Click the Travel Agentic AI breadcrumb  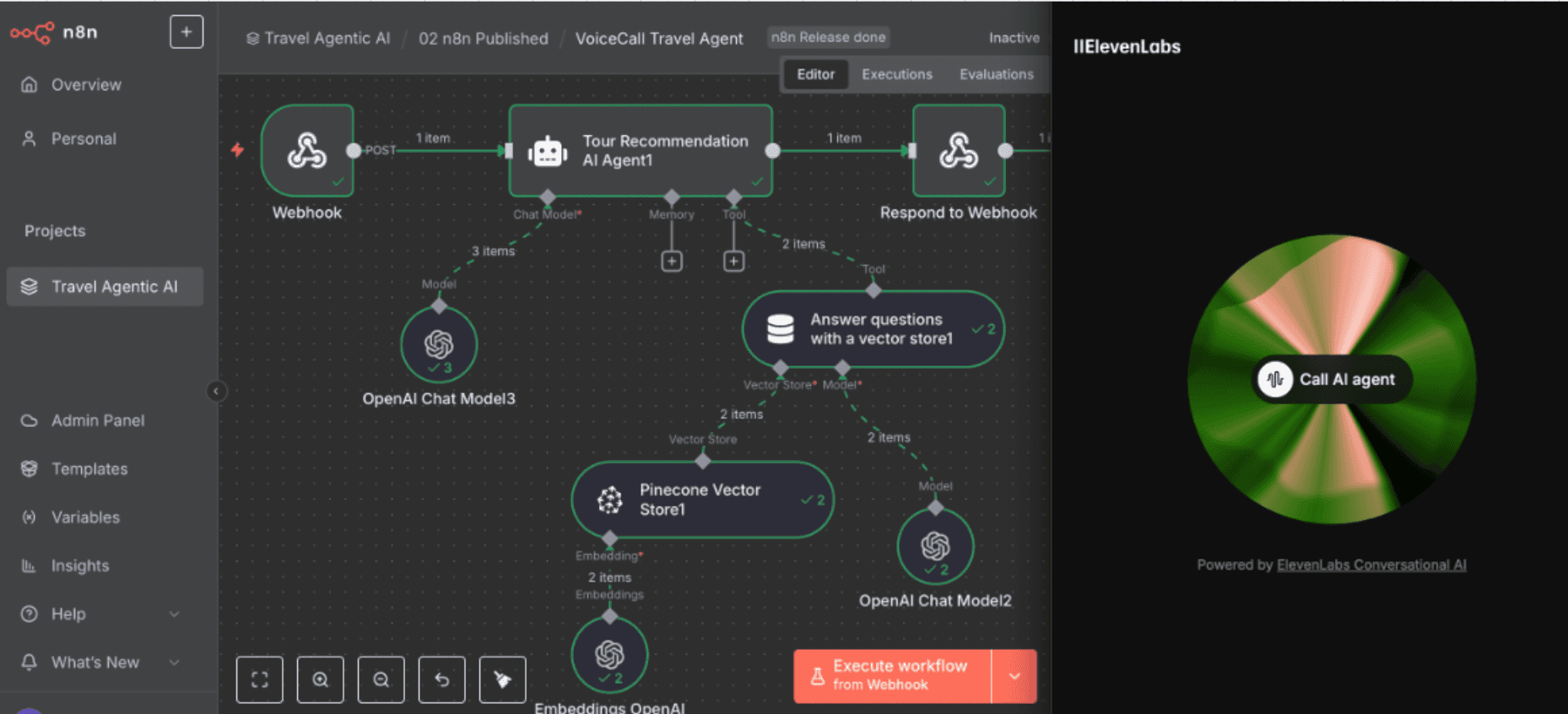click(318, 39)
